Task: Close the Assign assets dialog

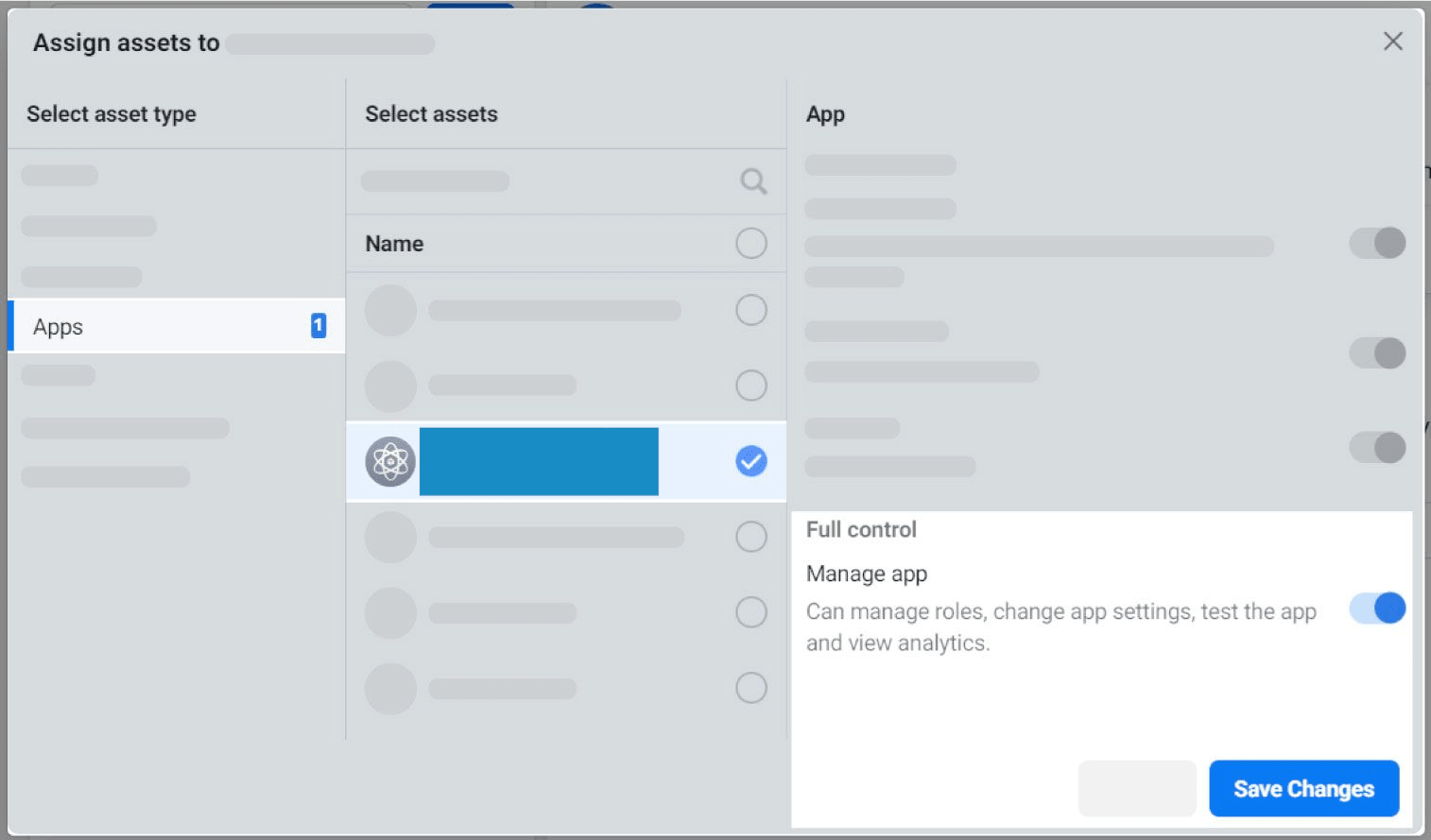Action: click(1392, 42)
